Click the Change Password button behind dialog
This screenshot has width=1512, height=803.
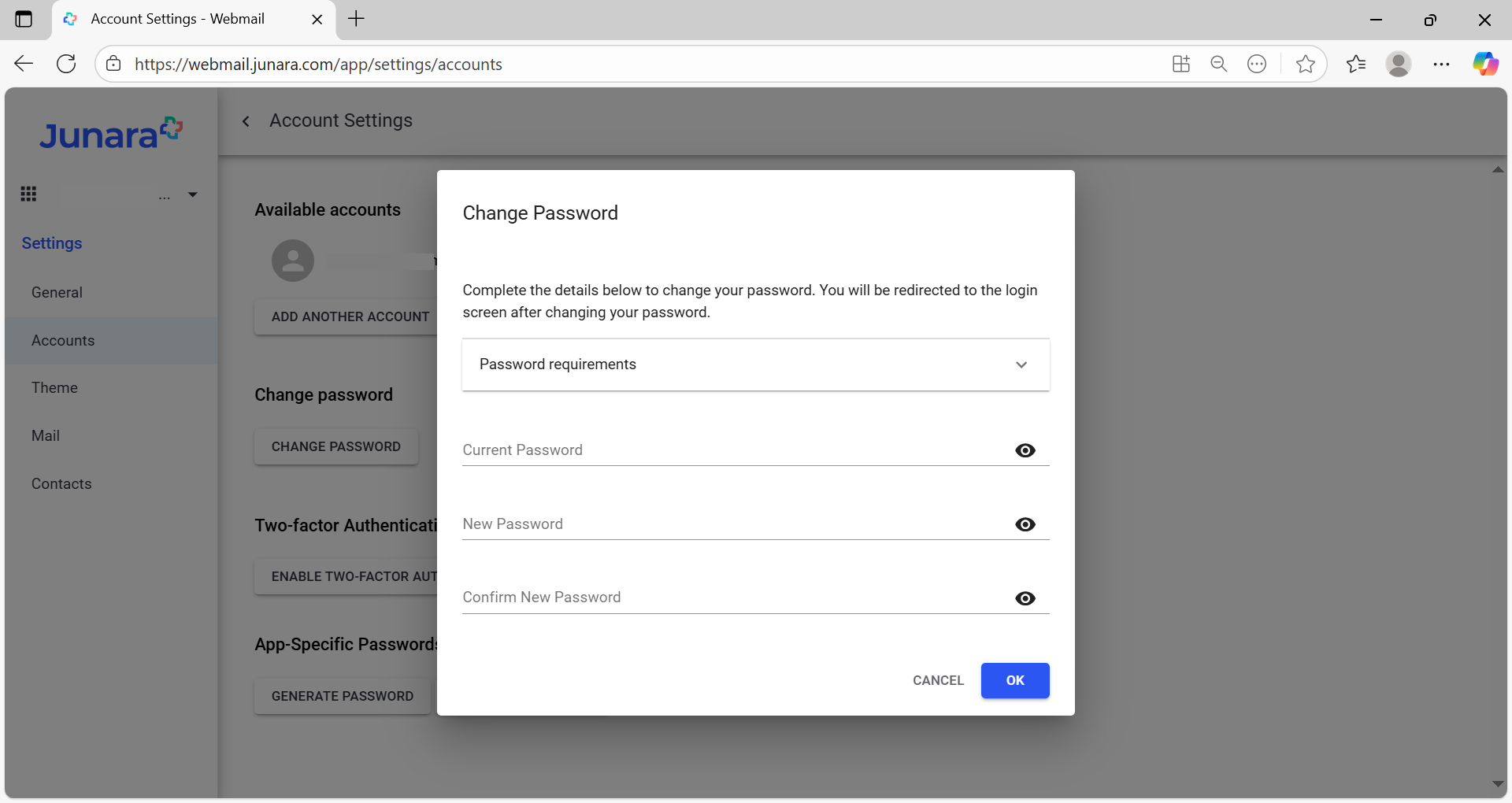coord(336,446)
